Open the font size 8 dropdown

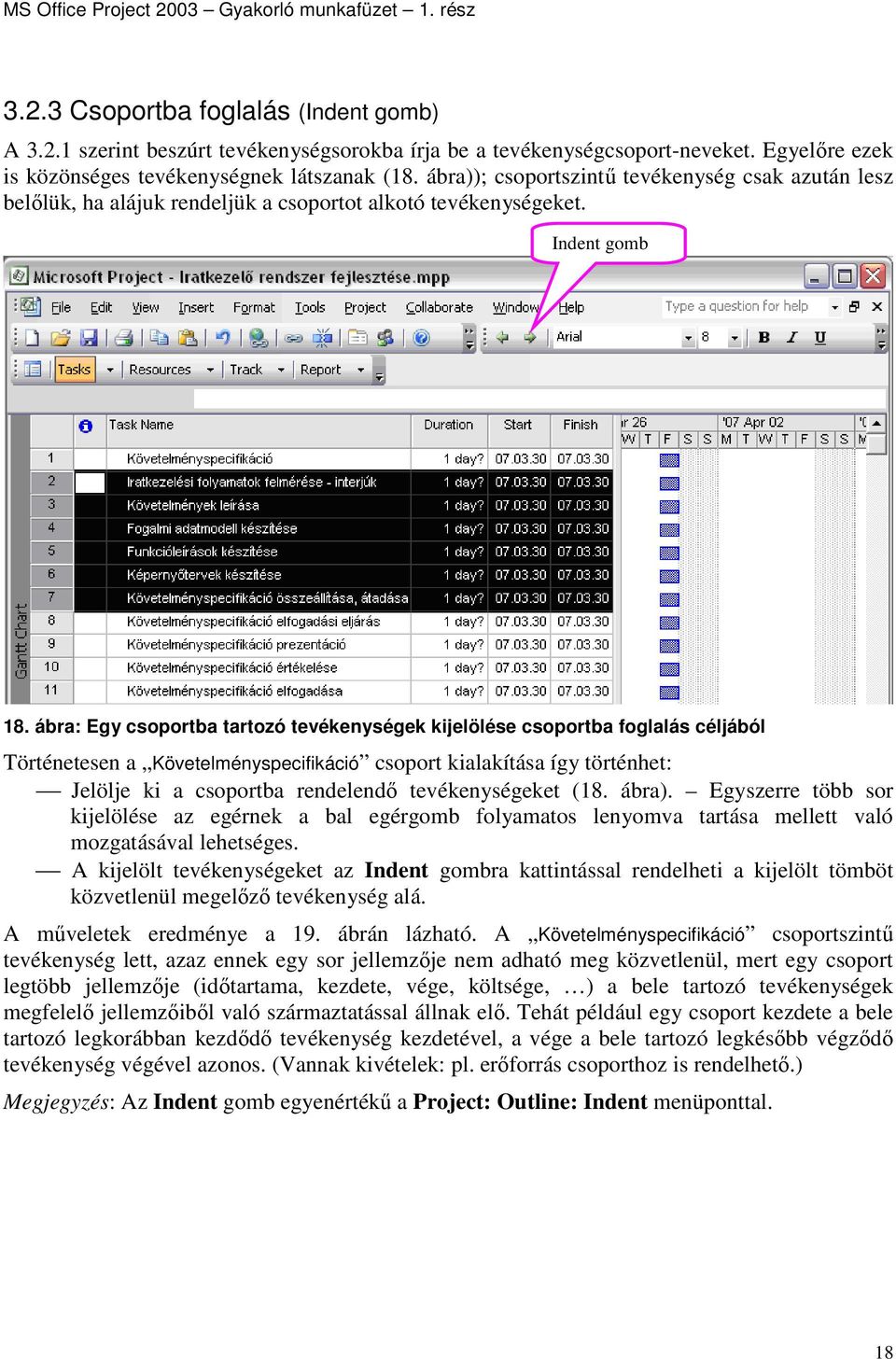(735, 338)
